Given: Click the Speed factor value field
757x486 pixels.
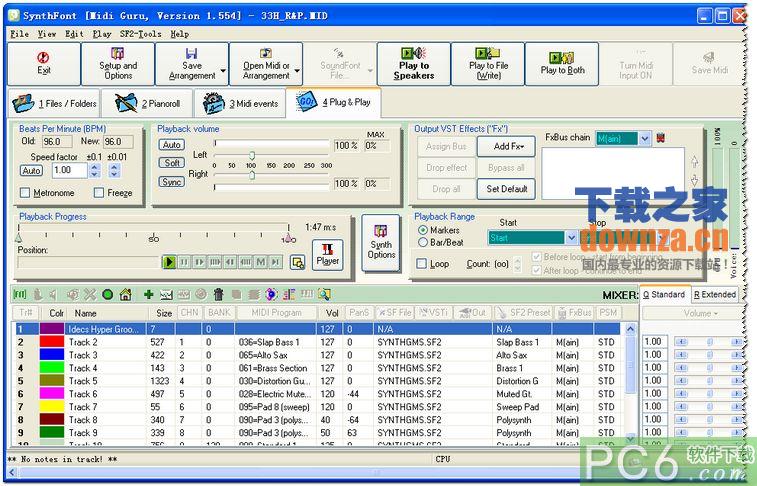Looking at the screenshot, I should tap(70, 170).
